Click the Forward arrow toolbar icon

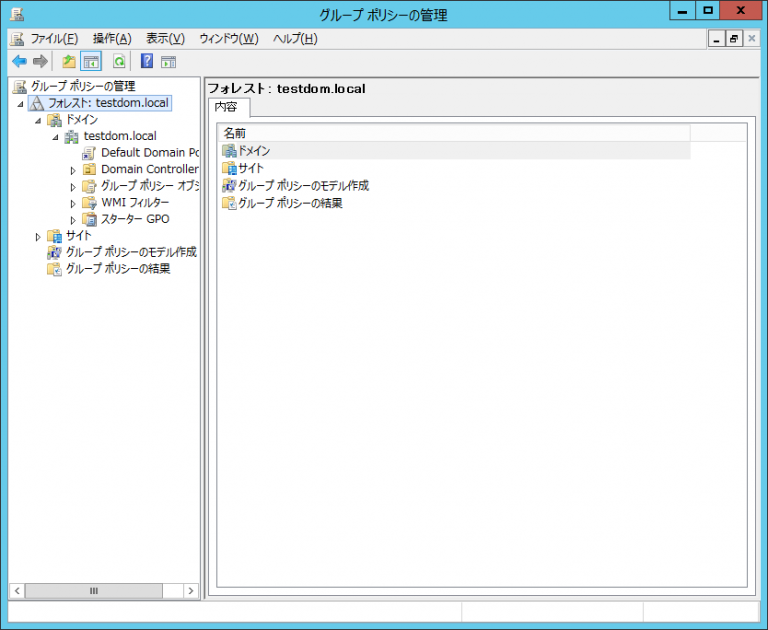[x=40, y=62]
